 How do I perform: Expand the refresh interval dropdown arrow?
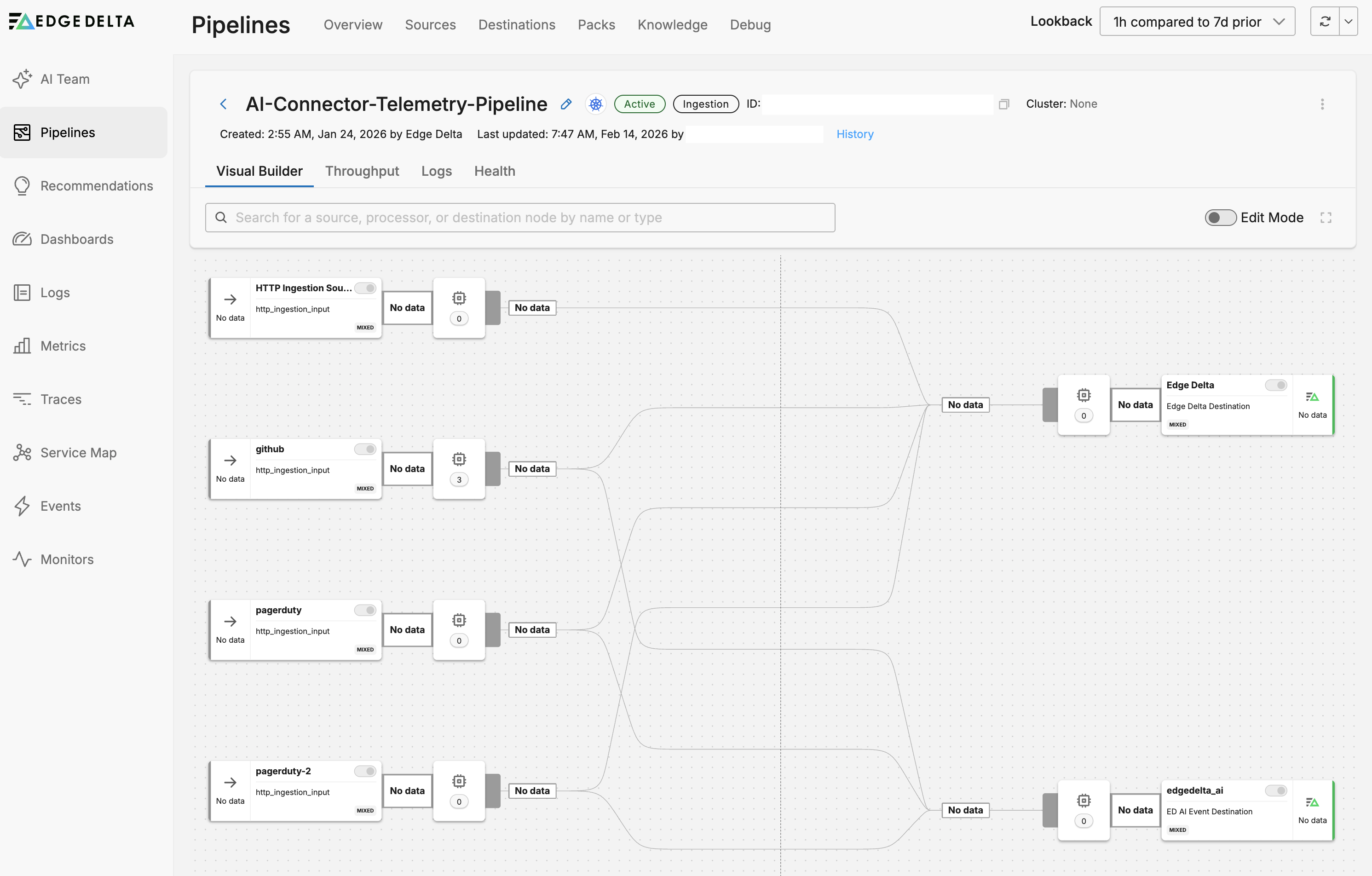[1348, 22]
